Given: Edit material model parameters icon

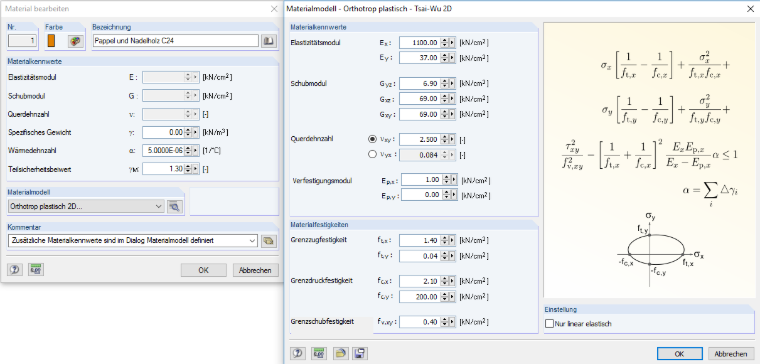Looking at the screenshot, I should click(174, 207).
